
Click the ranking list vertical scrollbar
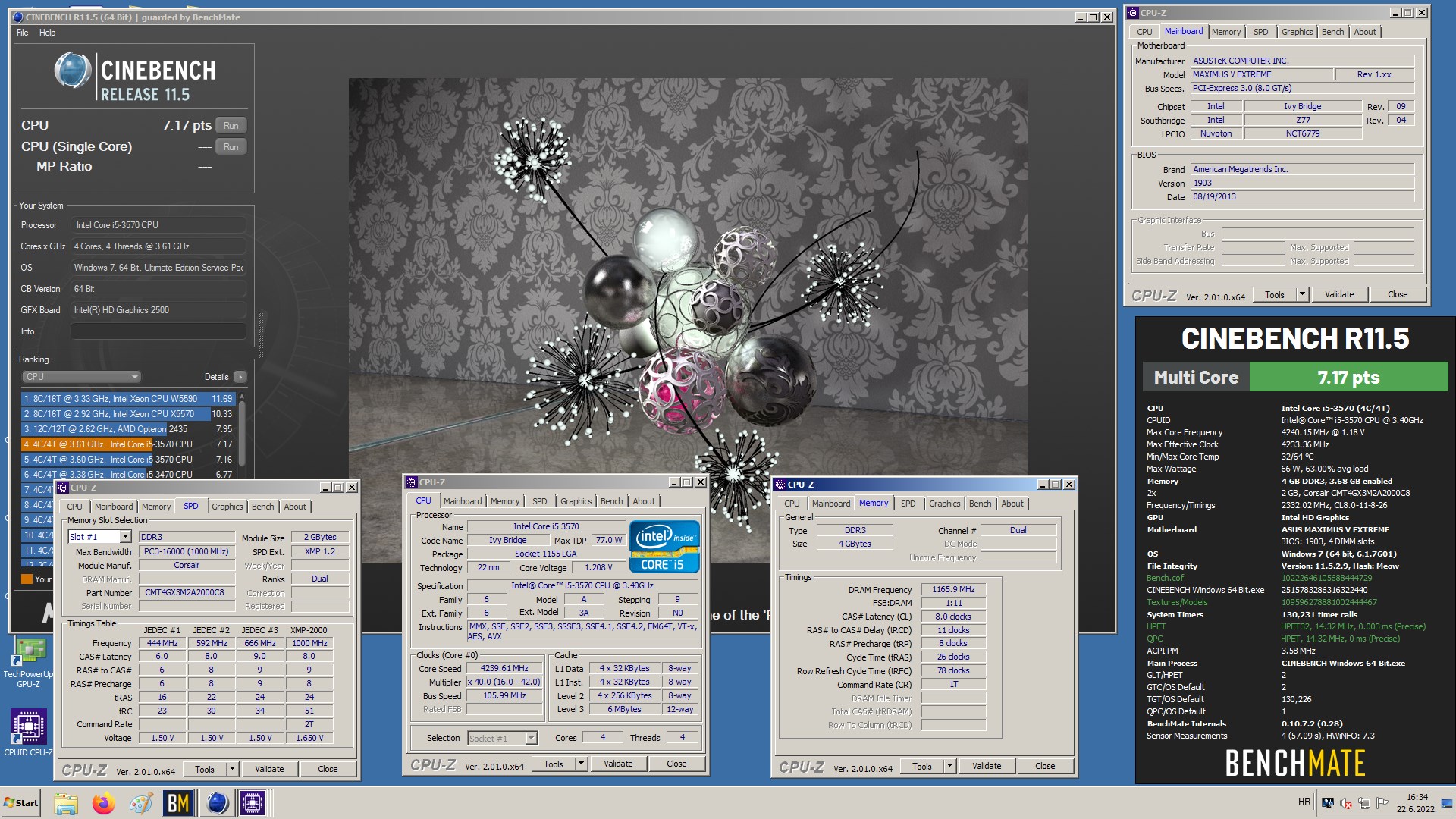(x=242, y=434)
